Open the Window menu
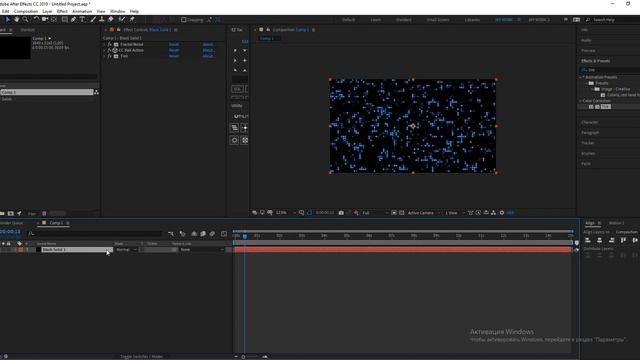640x360 pixels. [x=118, y=11]
